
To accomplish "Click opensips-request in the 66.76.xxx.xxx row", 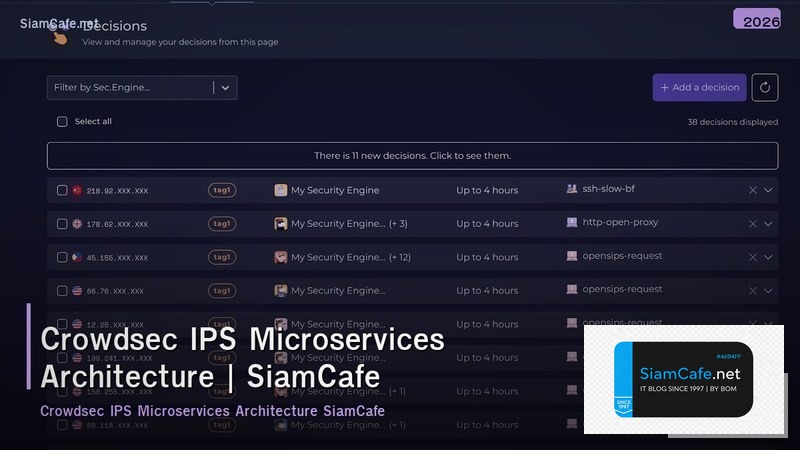I will tap(622, 289).
